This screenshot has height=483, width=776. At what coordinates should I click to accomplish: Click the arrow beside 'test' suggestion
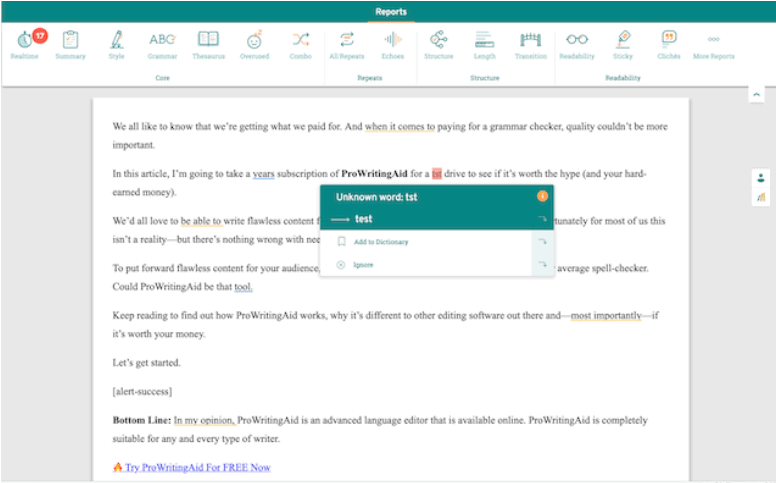542,219
